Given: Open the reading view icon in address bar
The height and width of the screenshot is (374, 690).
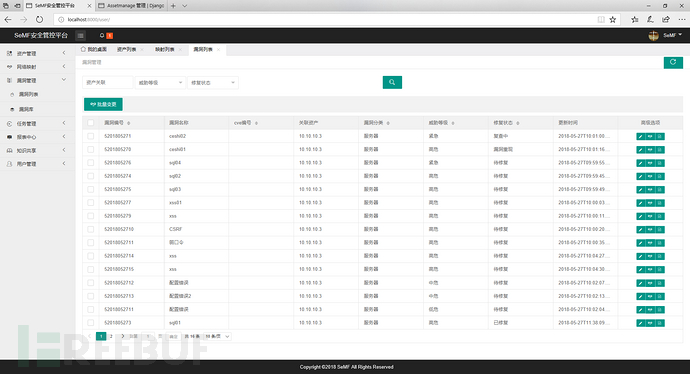Looking at the screenshot, I should click(601, 19).
